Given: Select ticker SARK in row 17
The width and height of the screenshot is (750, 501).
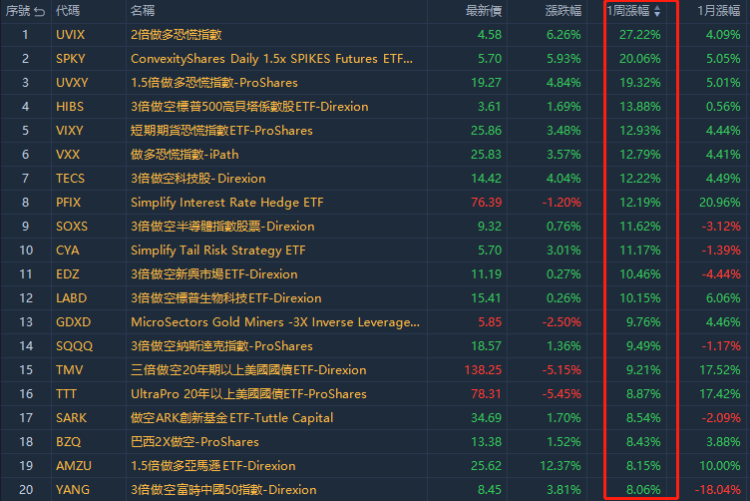Looking at the screenshot, I should click(x=71, y=418).
